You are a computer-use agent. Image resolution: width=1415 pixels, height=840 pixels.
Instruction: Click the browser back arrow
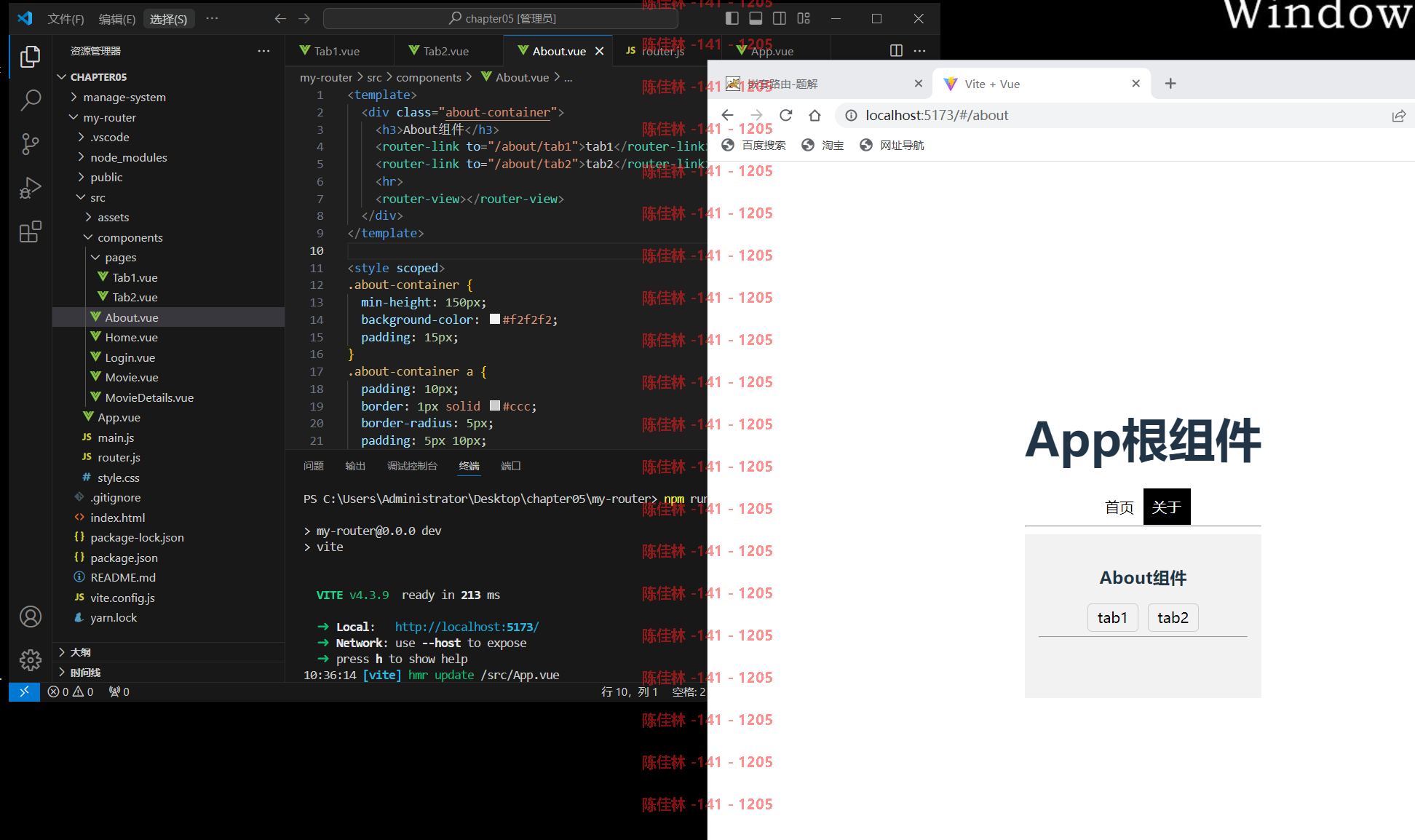(x=727, y=115)
